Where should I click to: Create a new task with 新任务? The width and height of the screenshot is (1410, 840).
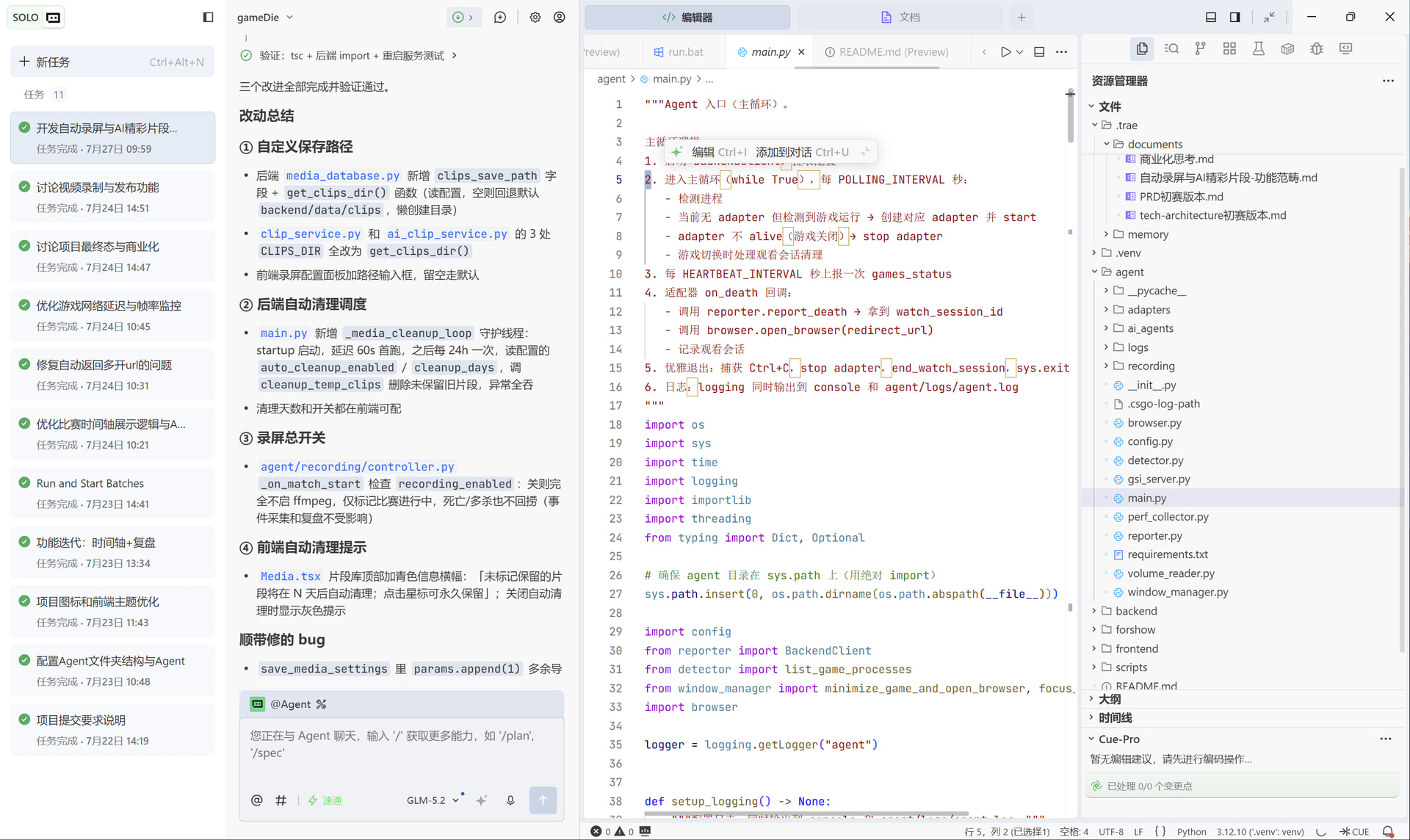pos(112,62)
